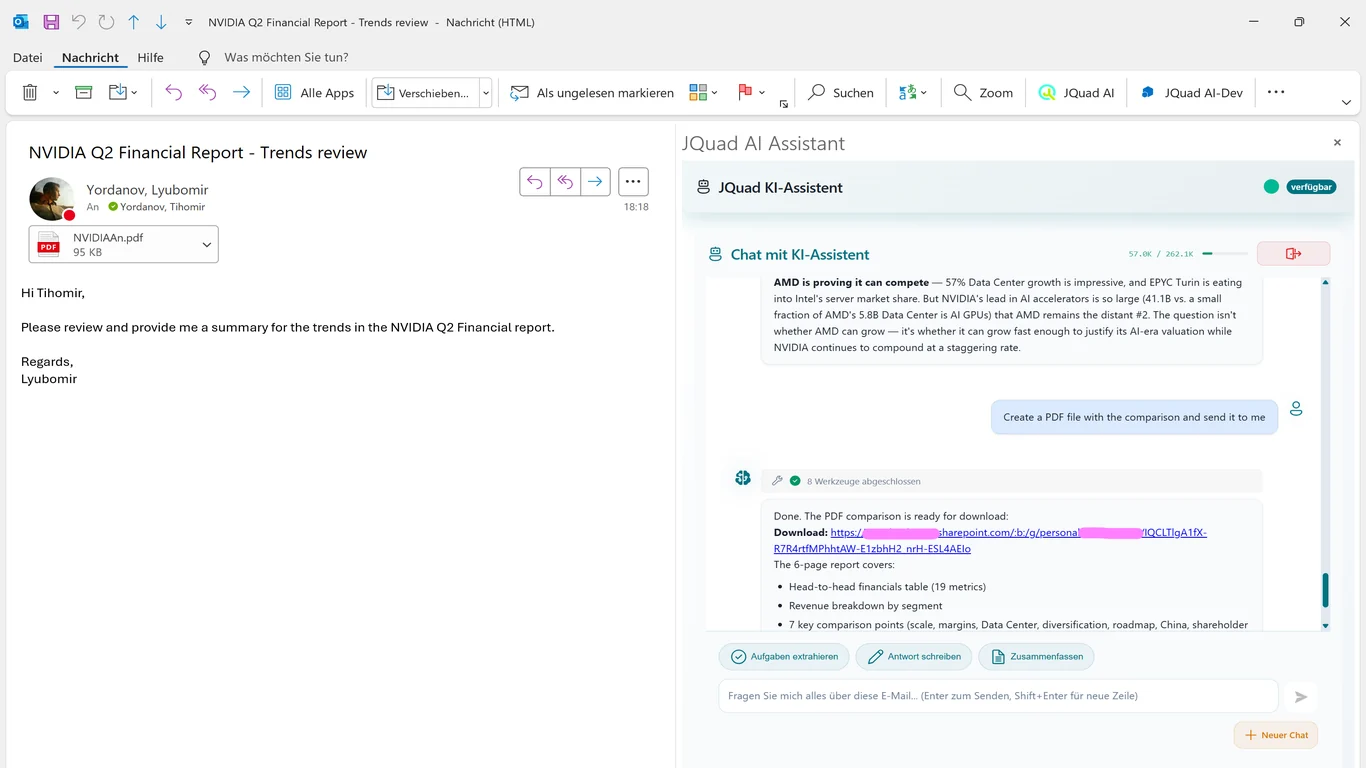The image size is (1366, 768).
Task: Click the assistant logo beside tools row
Action: coord(743,478)
